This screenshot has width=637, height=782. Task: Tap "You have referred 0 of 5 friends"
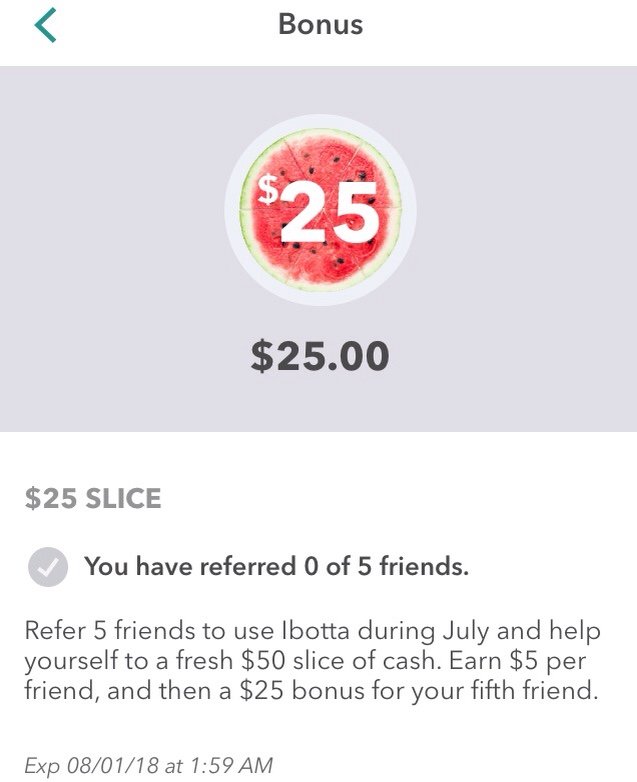point(276,567)
